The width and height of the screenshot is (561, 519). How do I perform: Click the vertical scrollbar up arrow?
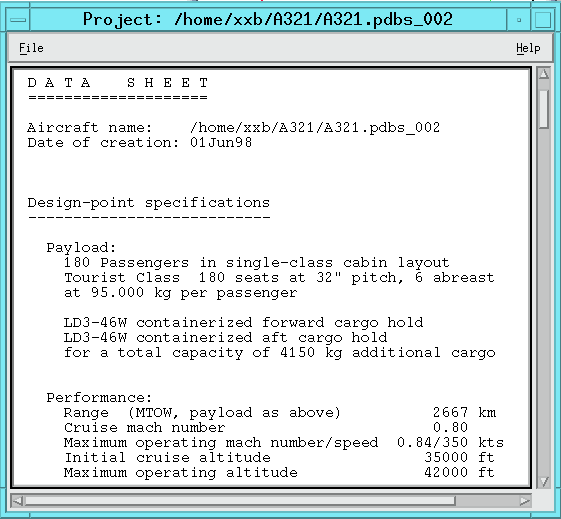544,74
